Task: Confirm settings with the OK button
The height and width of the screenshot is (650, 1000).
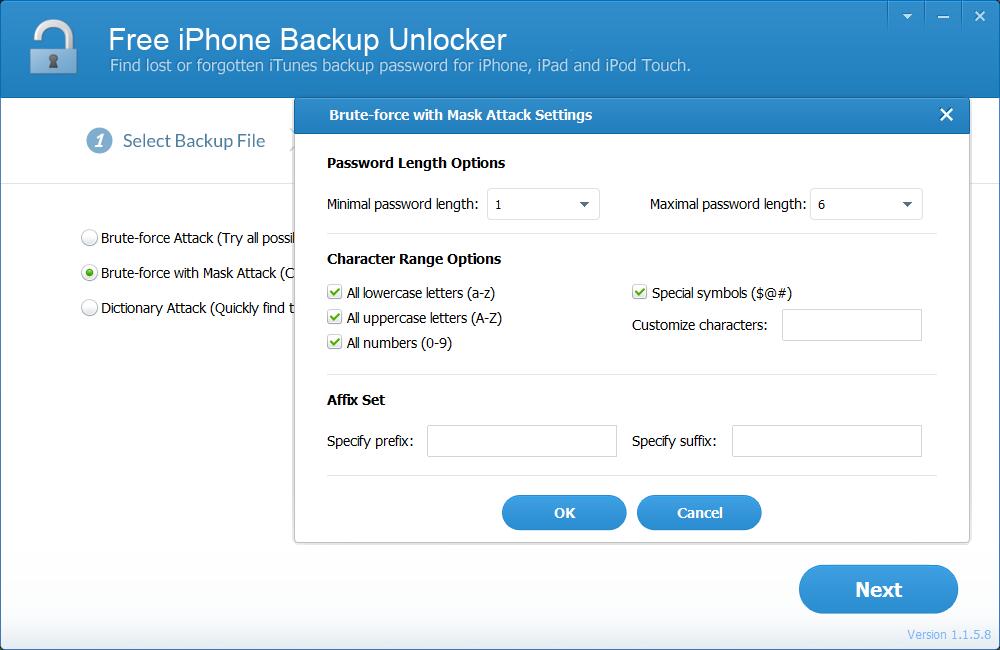Action: tap(564, 513)
